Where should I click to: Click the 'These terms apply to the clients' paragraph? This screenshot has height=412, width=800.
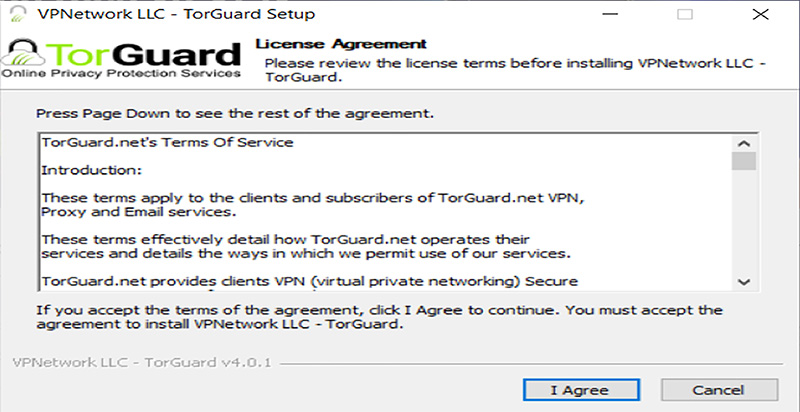313,205
